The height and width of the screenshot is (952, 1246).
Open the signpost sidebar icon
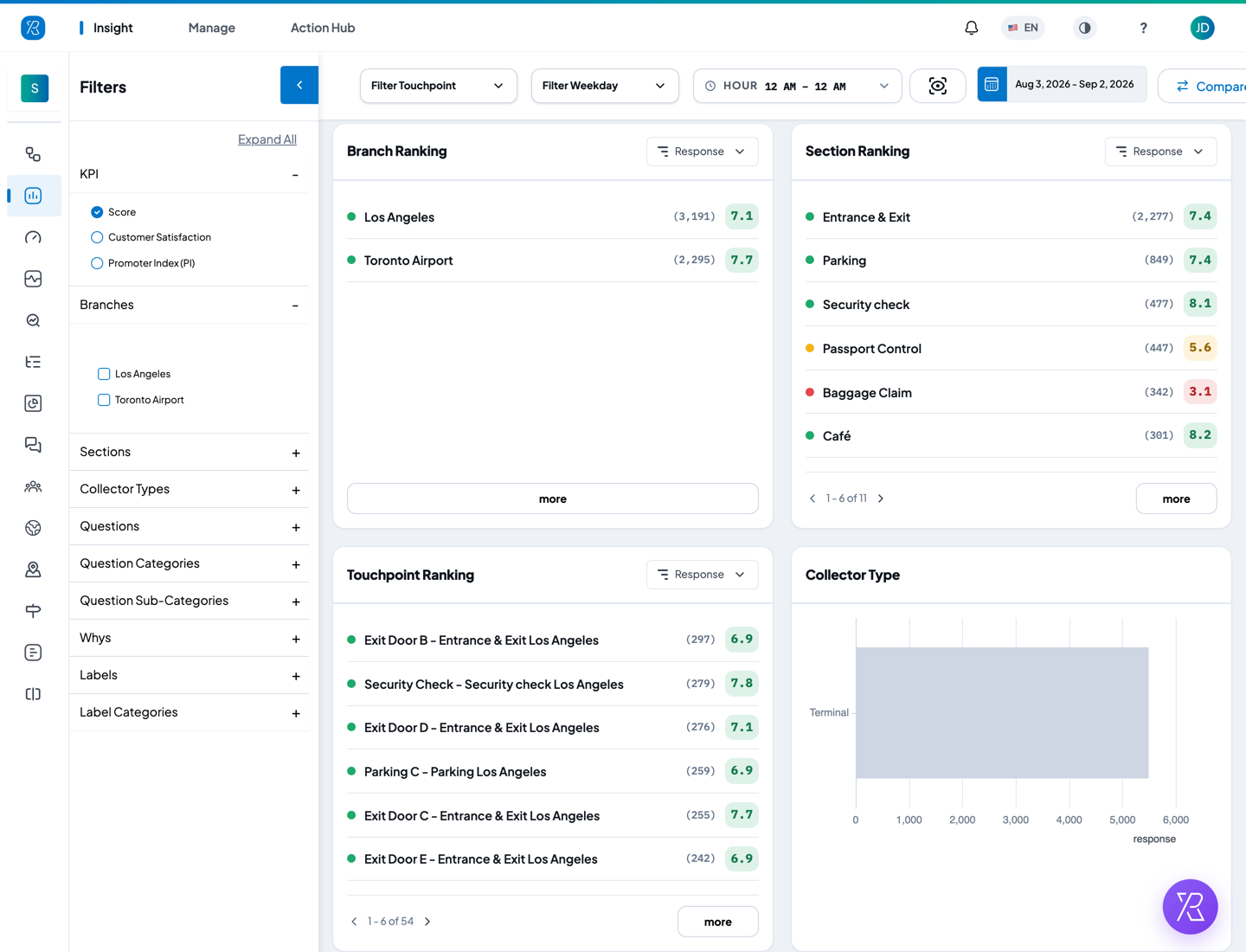click(33, 611)
